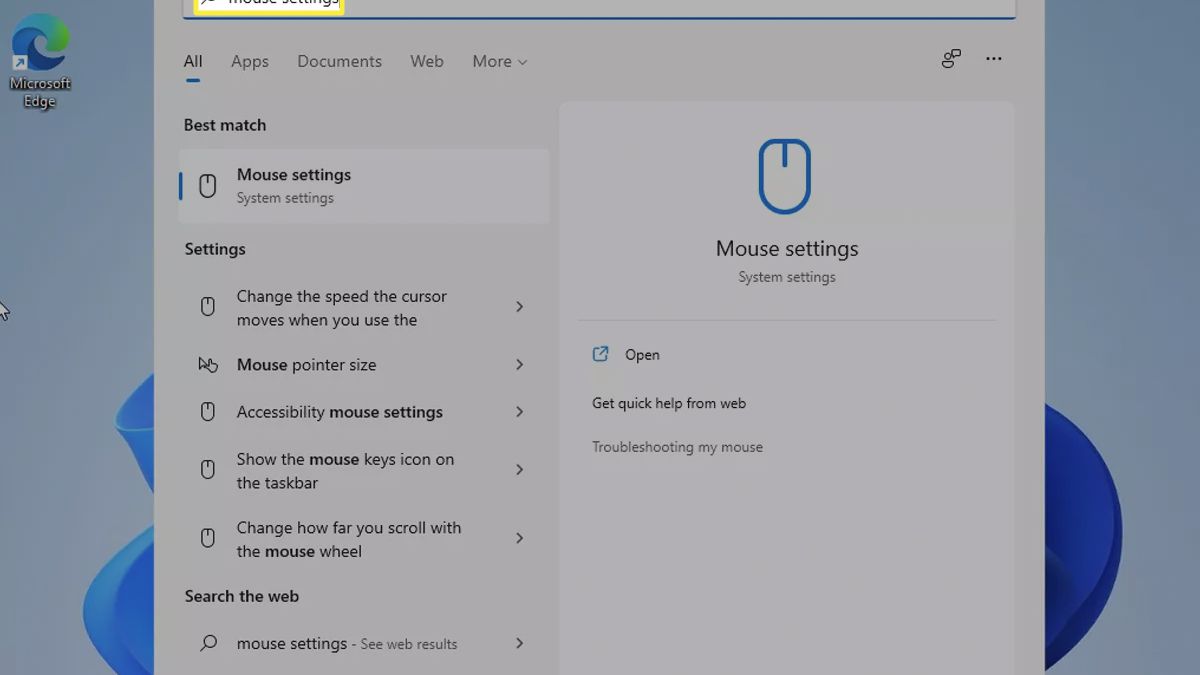Switch to the Documents tab

[339, 61]
